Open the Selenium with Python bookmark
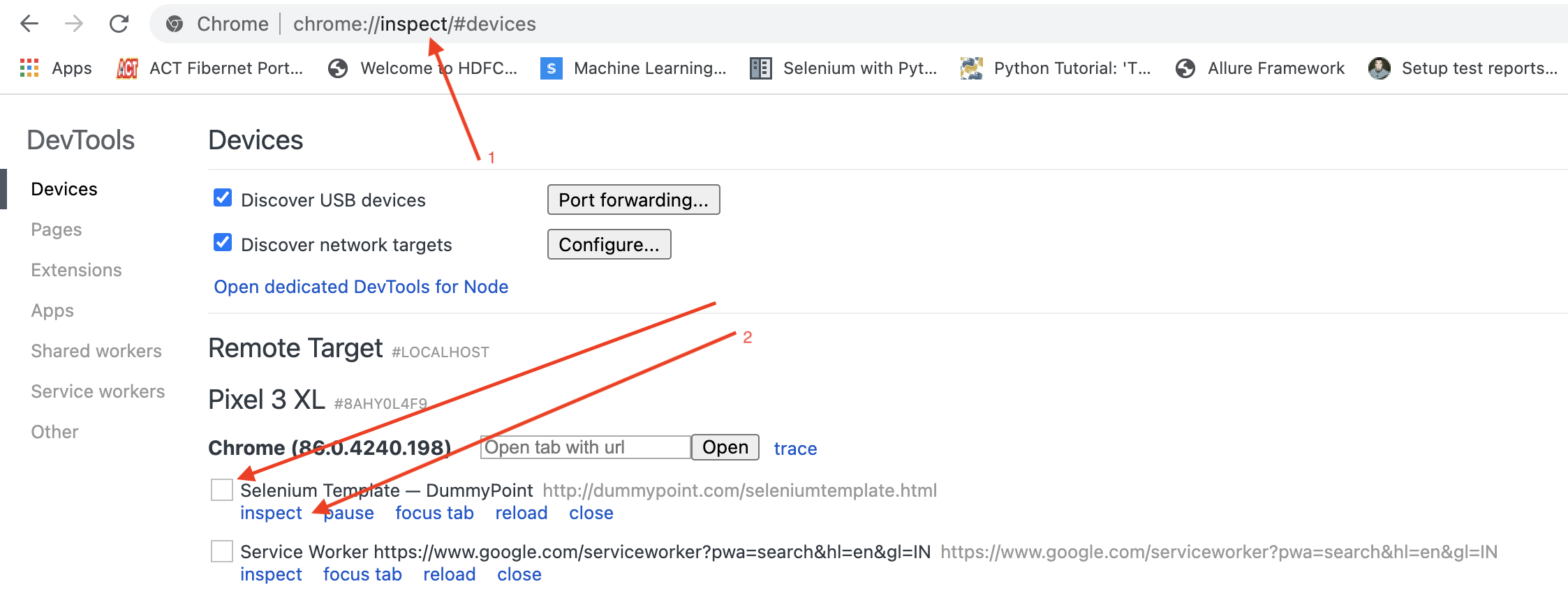1568x607 pixels. [843, 68]
